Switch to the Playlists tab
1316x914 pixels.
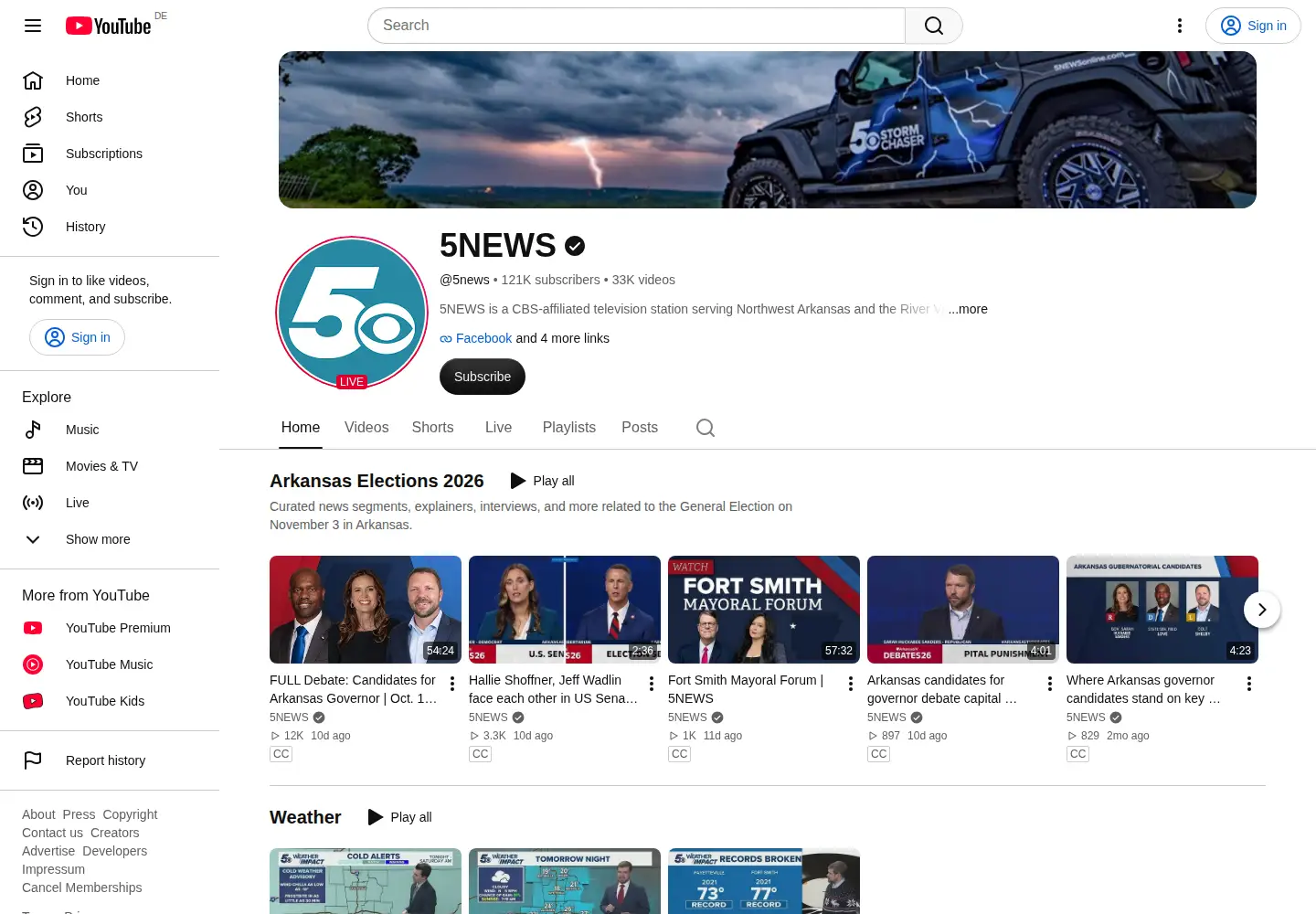tap(569, 428)
